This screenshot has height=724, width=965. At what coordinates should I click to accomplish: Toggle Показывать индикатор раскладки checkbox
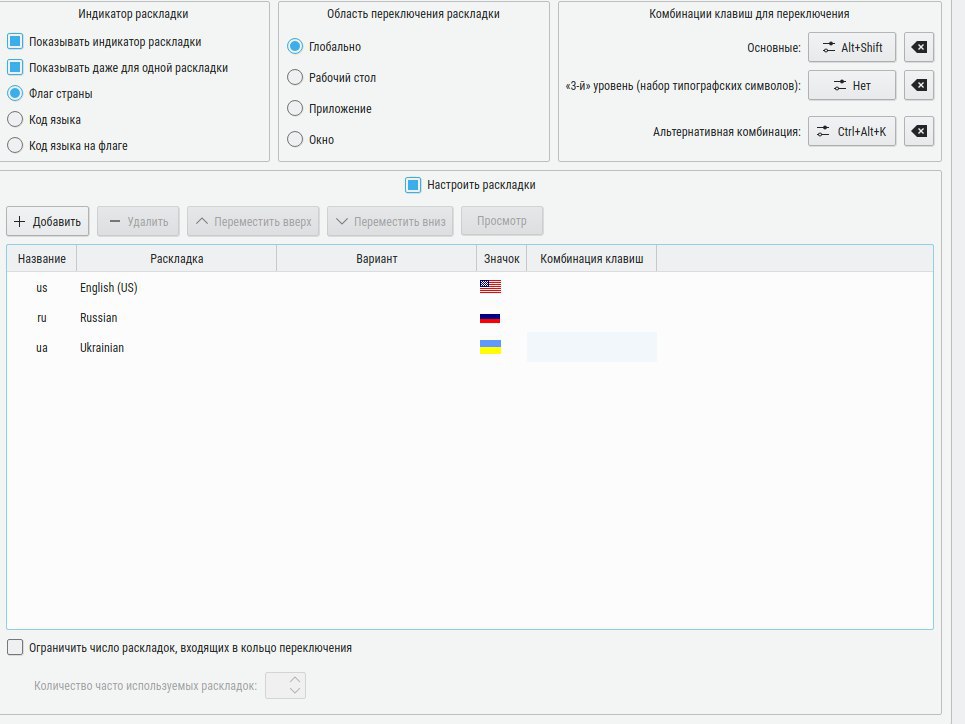(x=15, y=42)
